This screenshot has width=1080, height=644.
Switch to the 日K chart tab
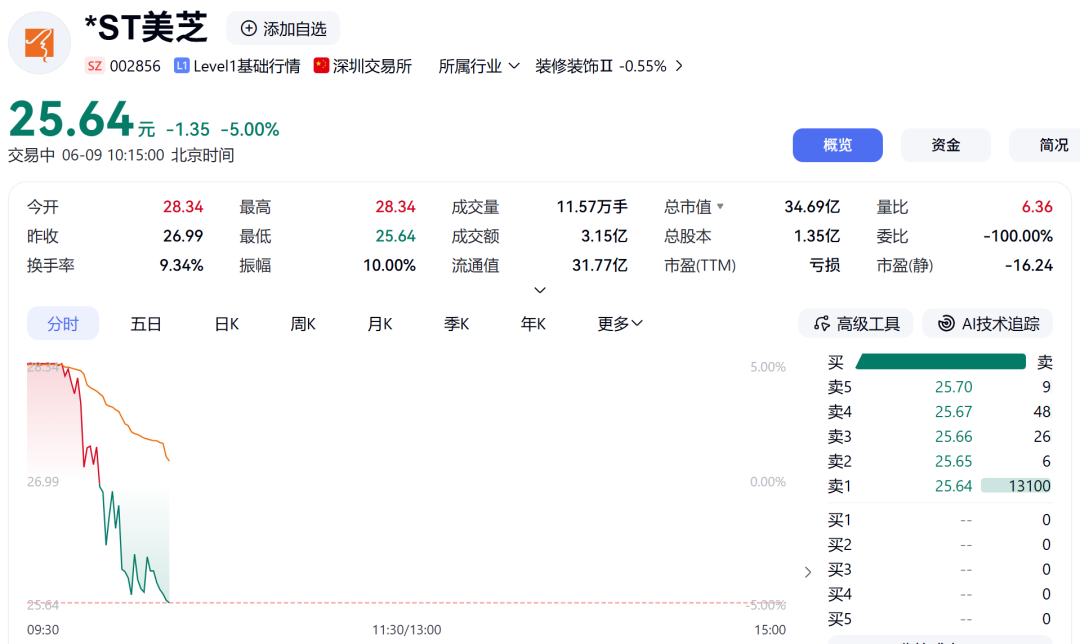[227, 324]
